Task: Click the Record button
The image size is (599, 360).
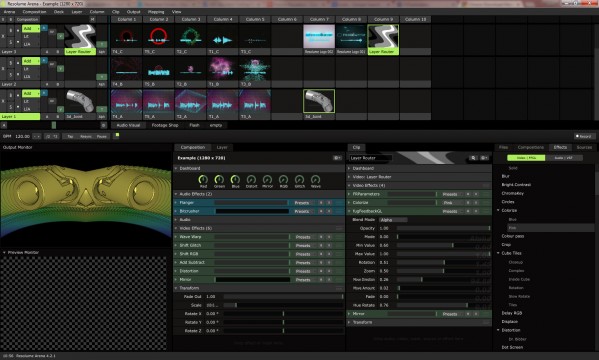Action: tap(584, 136)
